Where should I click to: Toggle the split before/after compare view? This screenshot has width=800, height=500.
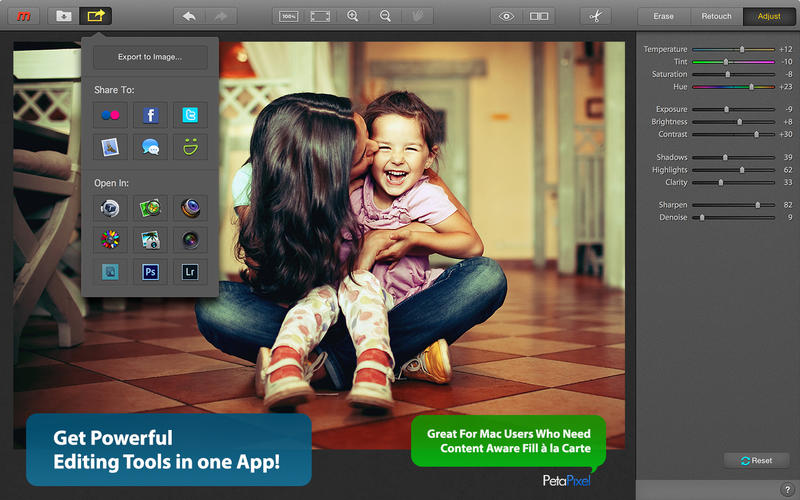[x=539, y=16]
